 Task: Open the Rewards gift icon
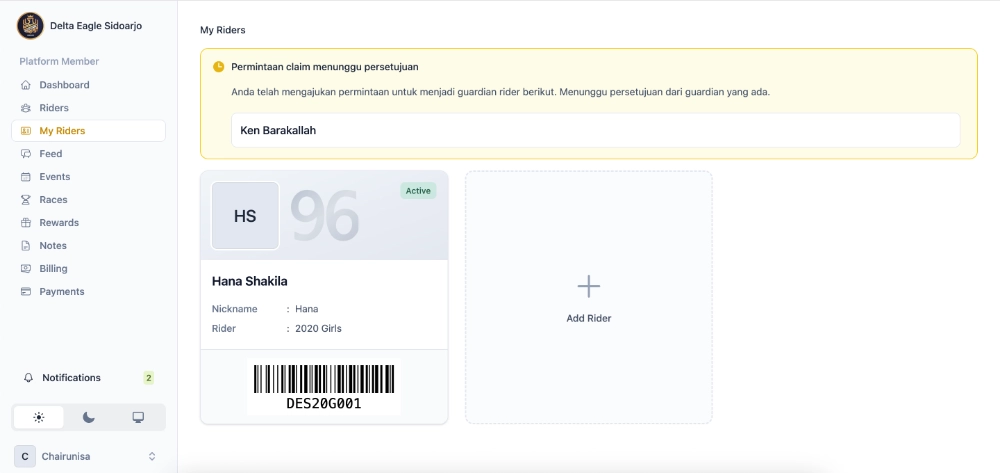26,222
